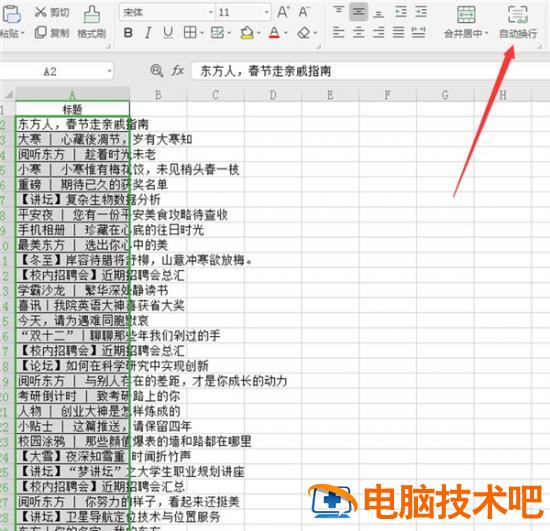
Task: Click the Paste clipboard icon
Action: tap(11, 14)
